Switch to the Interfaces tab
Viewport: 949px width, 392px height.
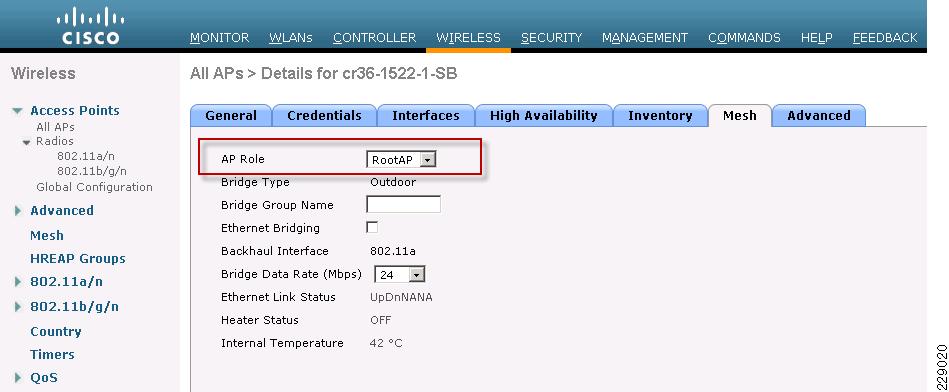[425, 116]
